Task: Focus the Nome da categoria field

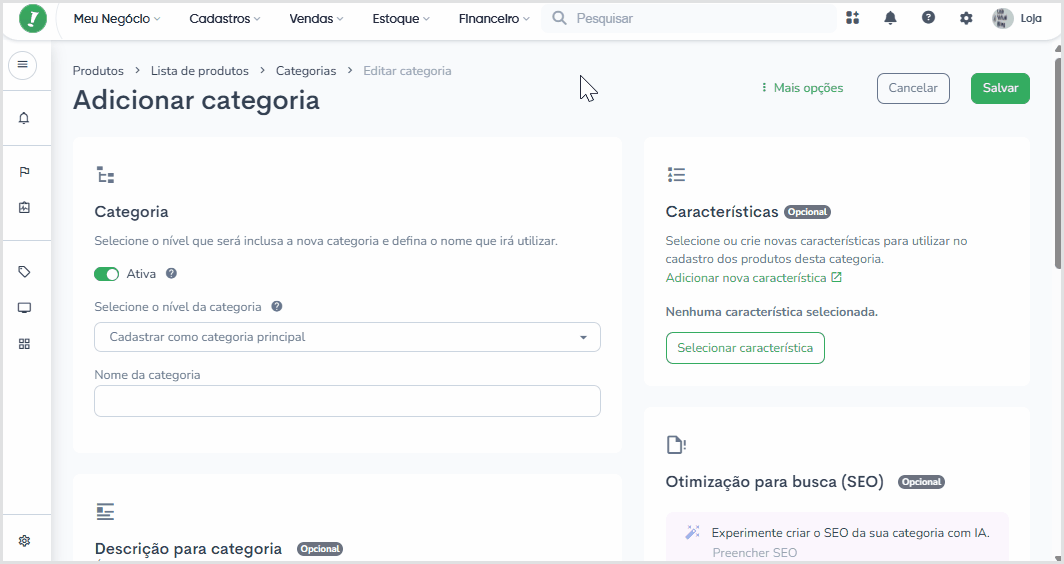Action: click(x=347, y=401)
